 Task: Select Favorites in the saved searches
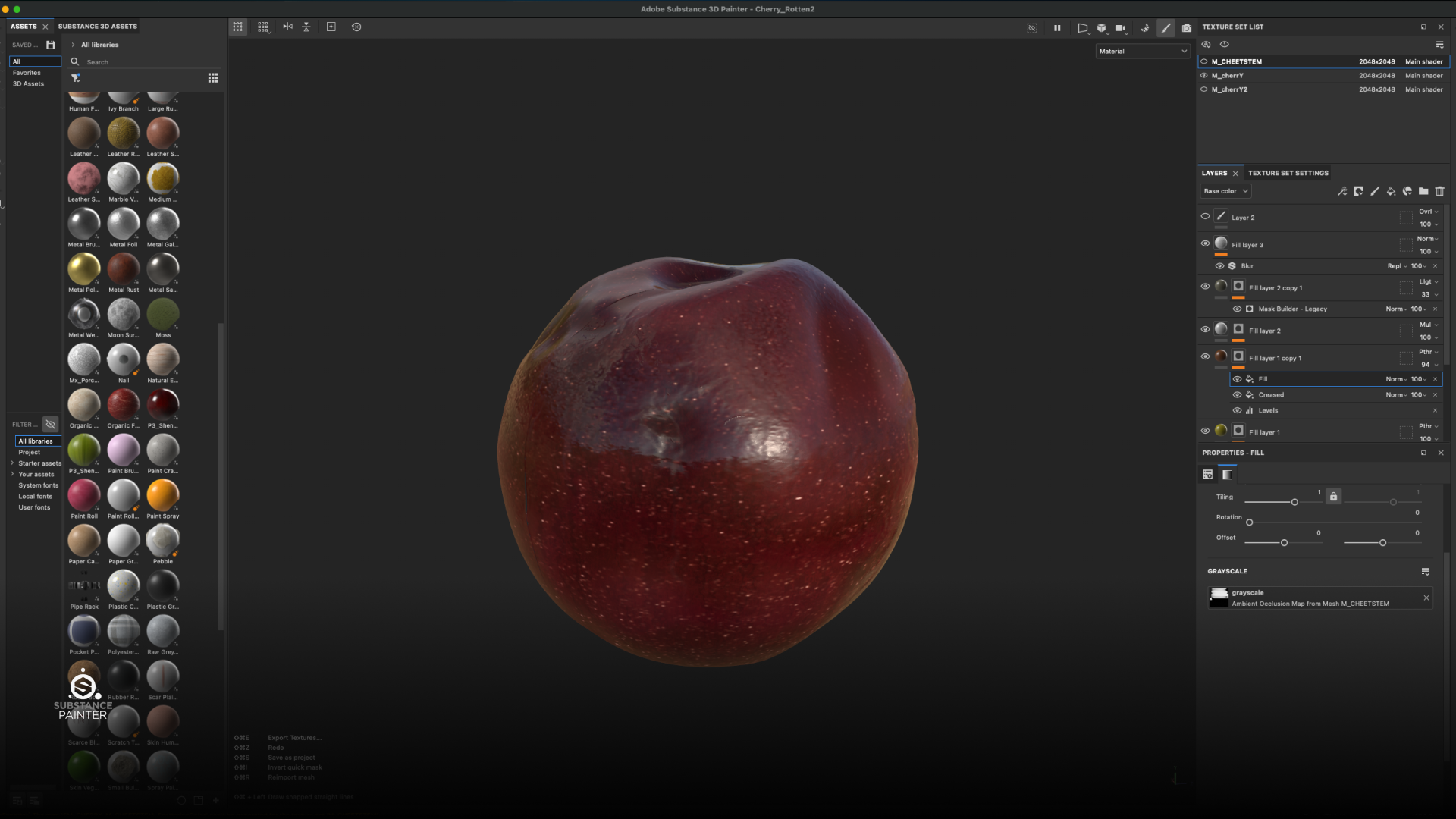27,73
